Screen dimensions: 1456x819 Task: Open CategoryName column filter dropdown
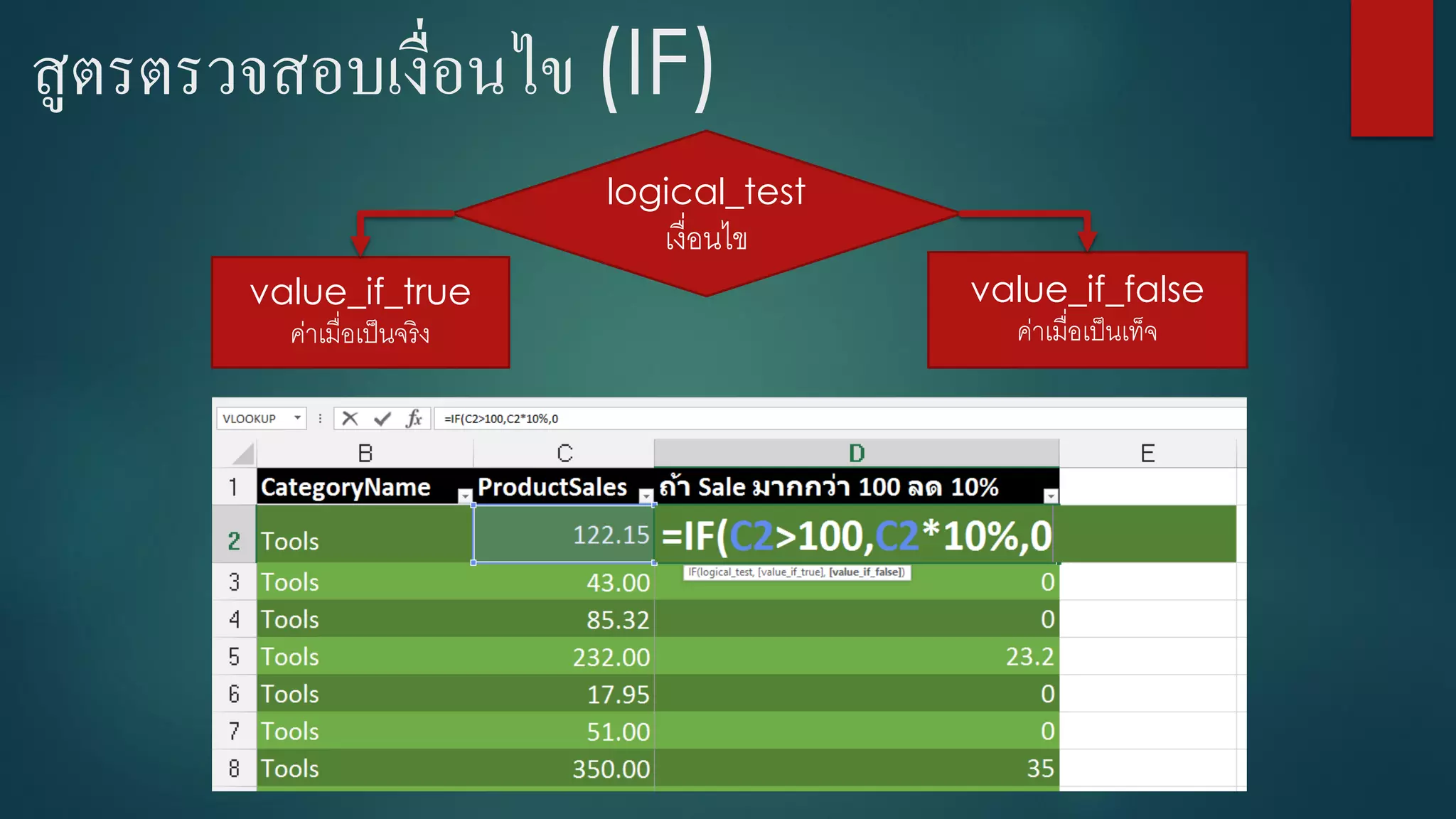(465, 496)
